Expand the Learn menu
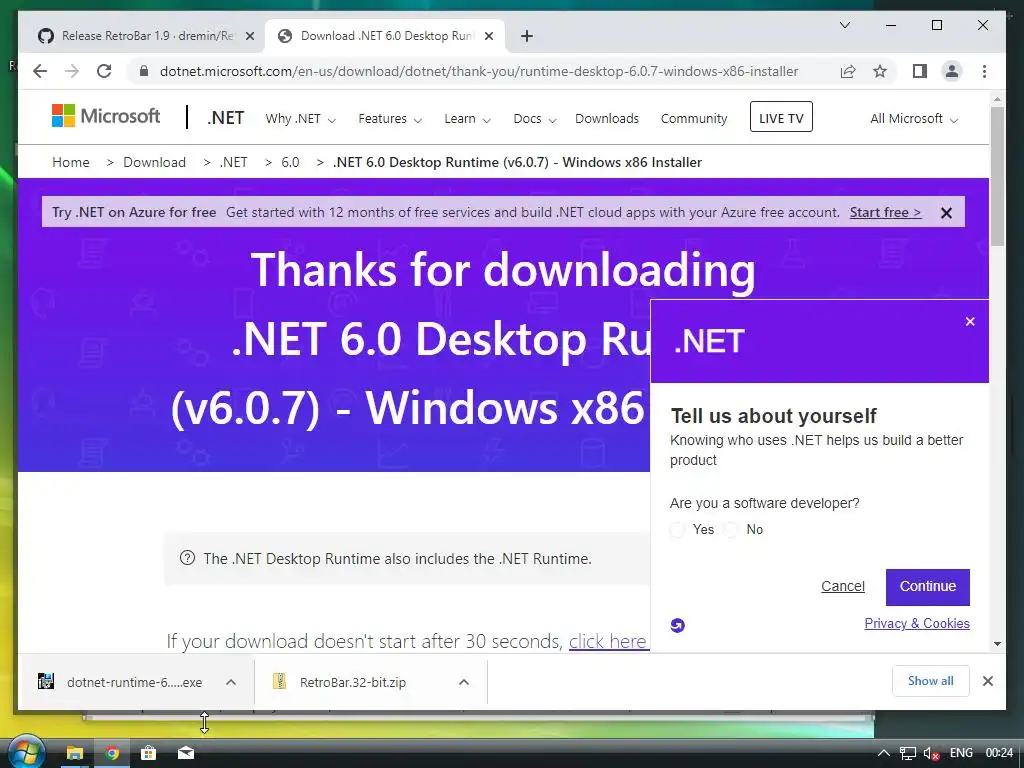This screenshot has width=1024, height=768. coord(468,119)
